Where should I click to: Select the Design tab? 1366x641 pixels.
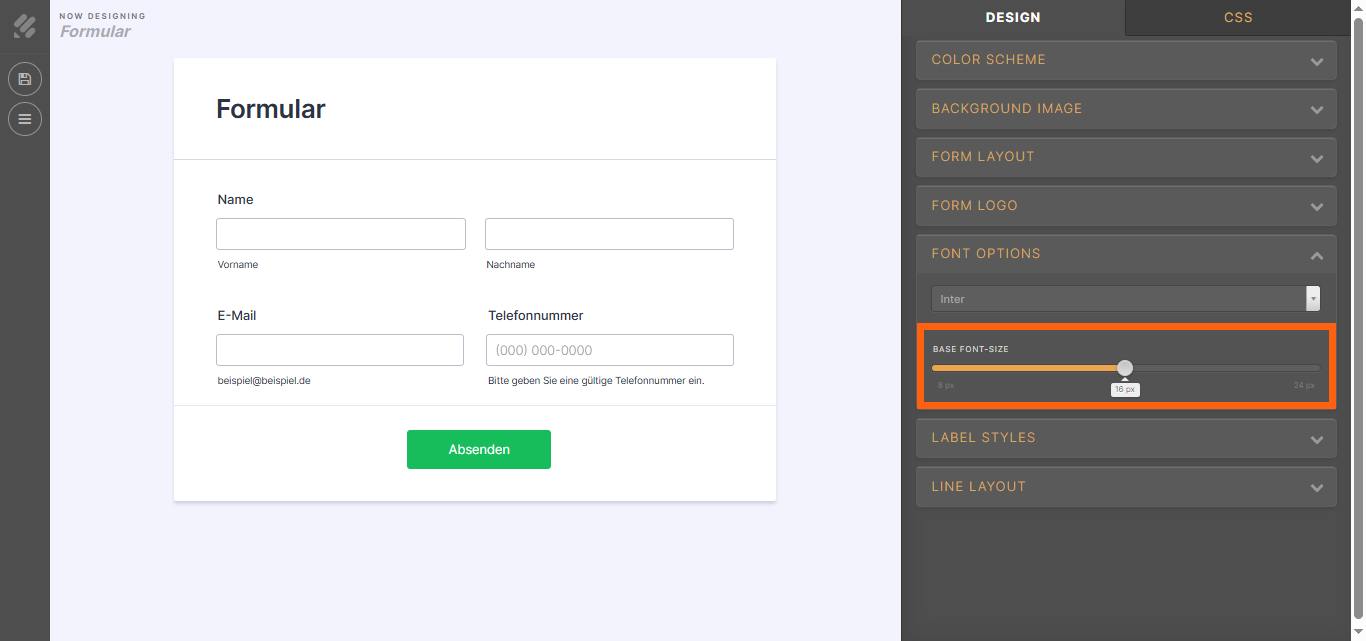click(1013, 17)
